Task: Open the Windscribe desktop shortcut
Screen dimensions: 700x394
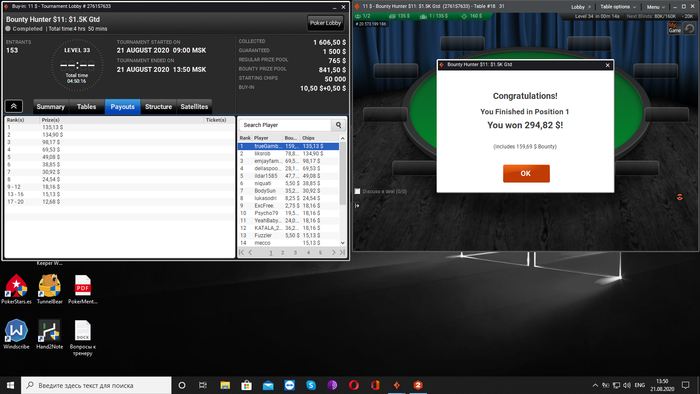Action: (16, 334)
